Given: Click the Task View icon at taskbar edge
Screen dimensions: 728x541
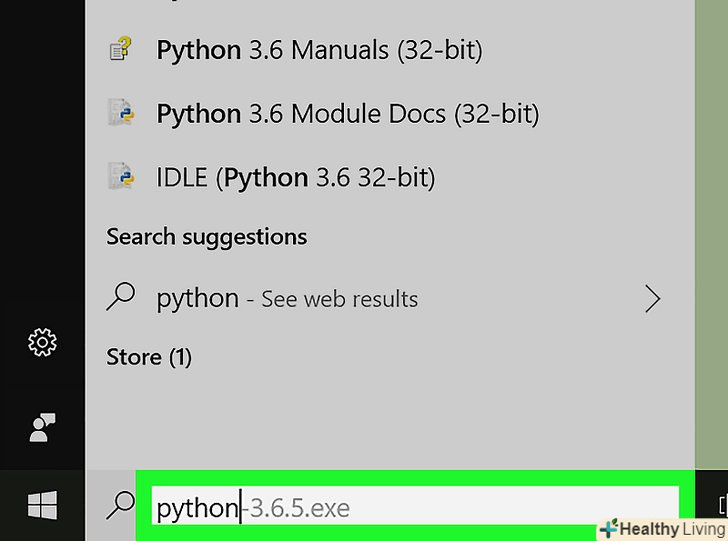Looking at the screenshot, I should pos(721,505).
